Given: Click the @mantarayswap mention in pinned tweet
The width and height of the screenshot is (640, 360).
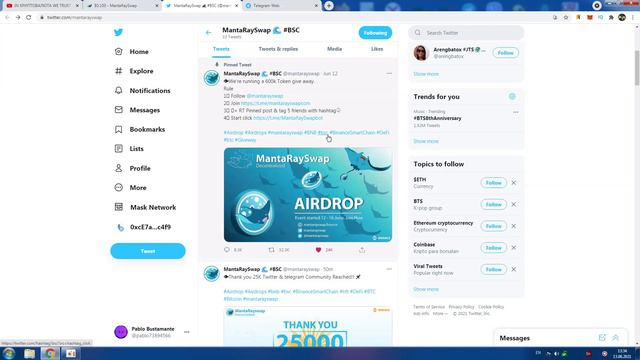Looking at the screenshot, I should coord(264,96).
